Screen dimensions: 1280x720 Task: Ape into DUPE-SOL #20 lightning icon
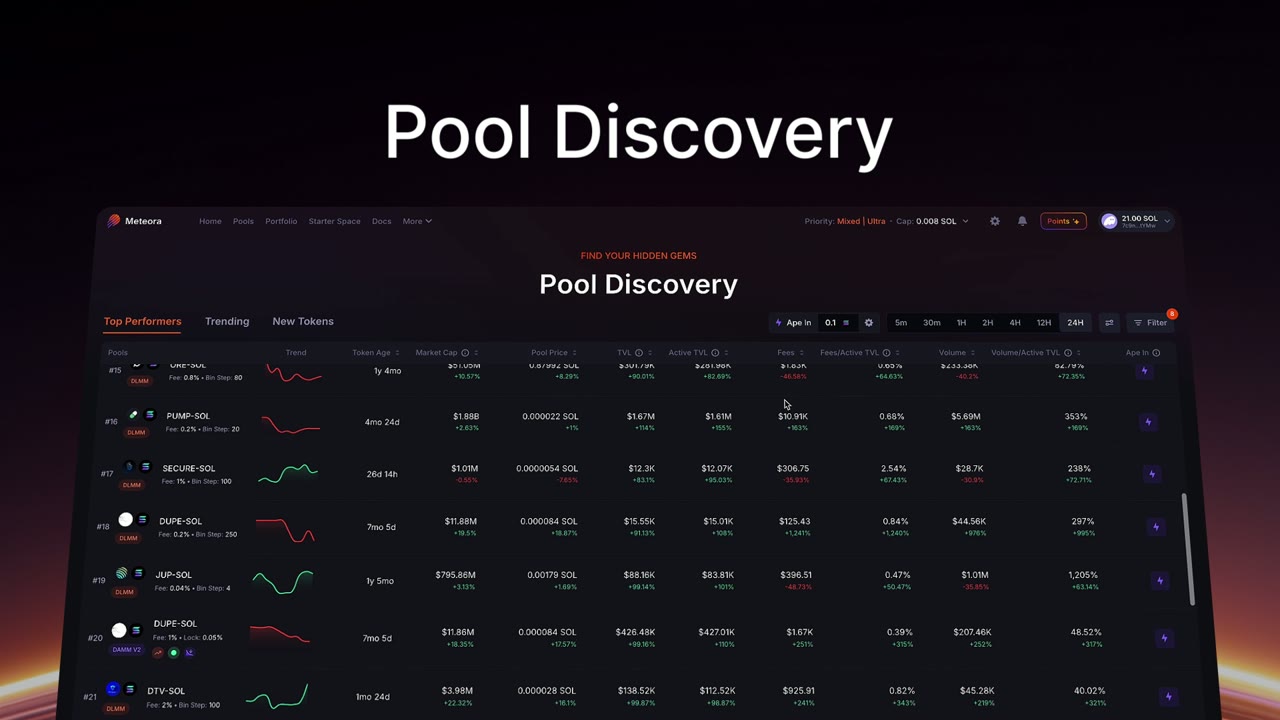(x=1164, y=638)
